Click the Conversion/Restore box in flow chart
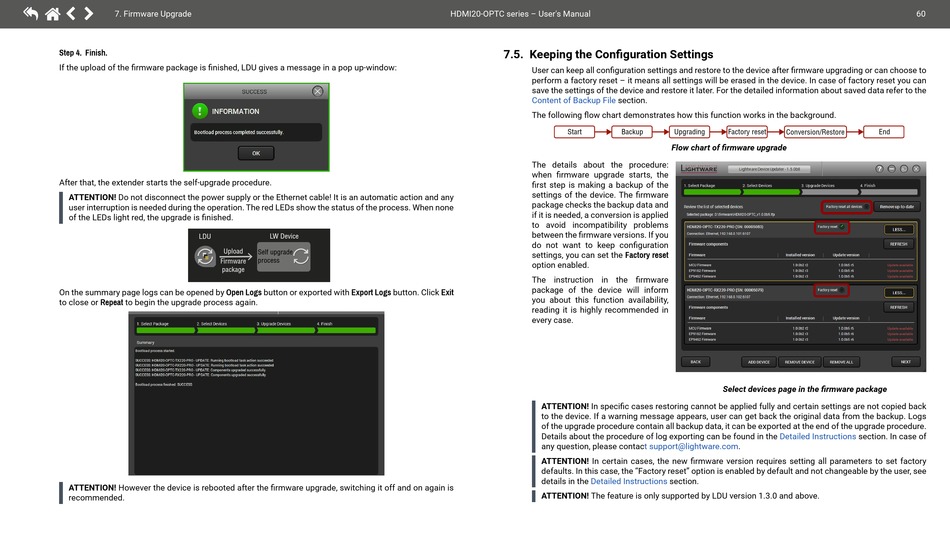The width and height of the screenshot is (950, 533). (815, 132)
